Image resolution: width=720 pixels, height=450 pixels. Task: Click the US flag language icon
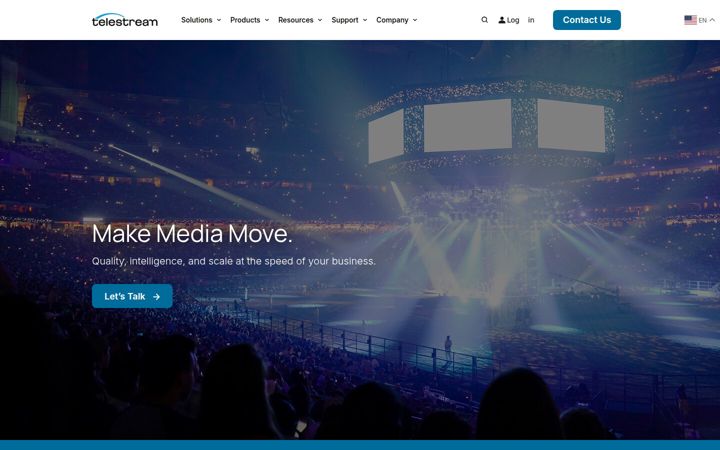click(x=690, y=20)
